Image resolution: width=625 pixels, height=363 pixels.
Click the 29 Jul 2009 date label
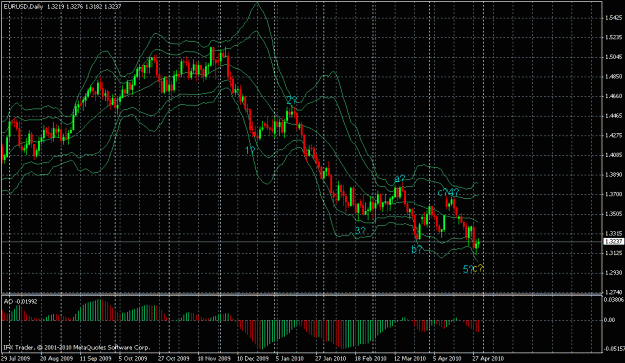coord(16,359)
